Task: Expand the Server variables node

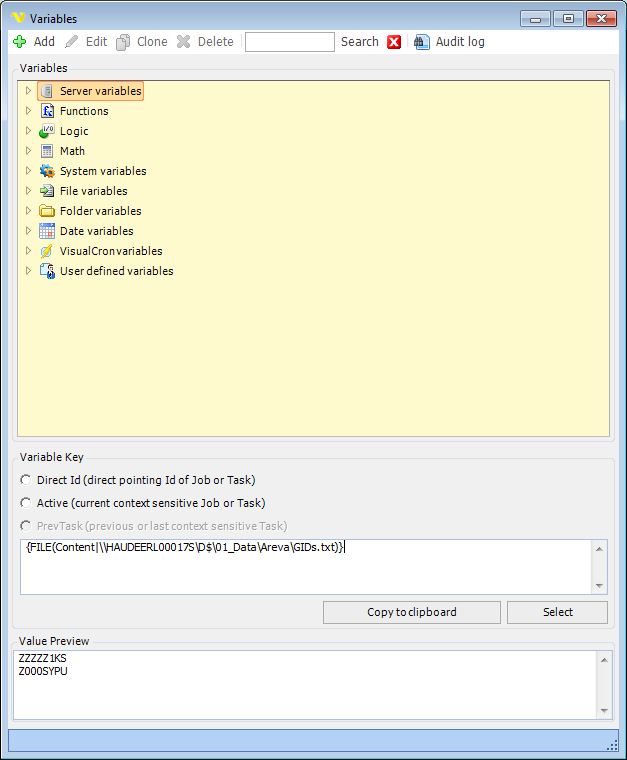Action: pyautogui.click(x=28, y=91)
